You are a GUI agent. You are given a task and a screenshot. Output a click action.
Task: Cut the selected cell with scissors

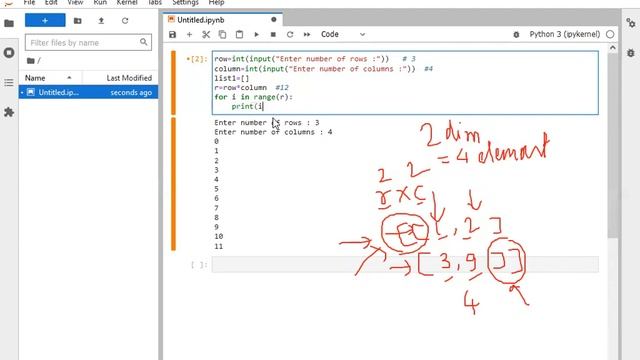pyautogui.click(x=206, y=35)
